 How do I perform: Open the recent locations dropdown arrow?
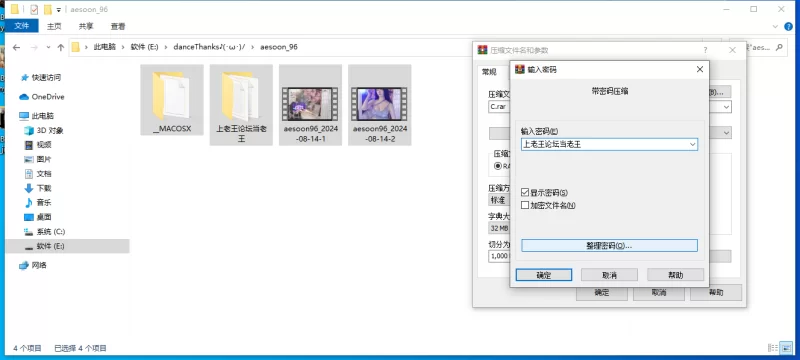(x=48, y=47)
